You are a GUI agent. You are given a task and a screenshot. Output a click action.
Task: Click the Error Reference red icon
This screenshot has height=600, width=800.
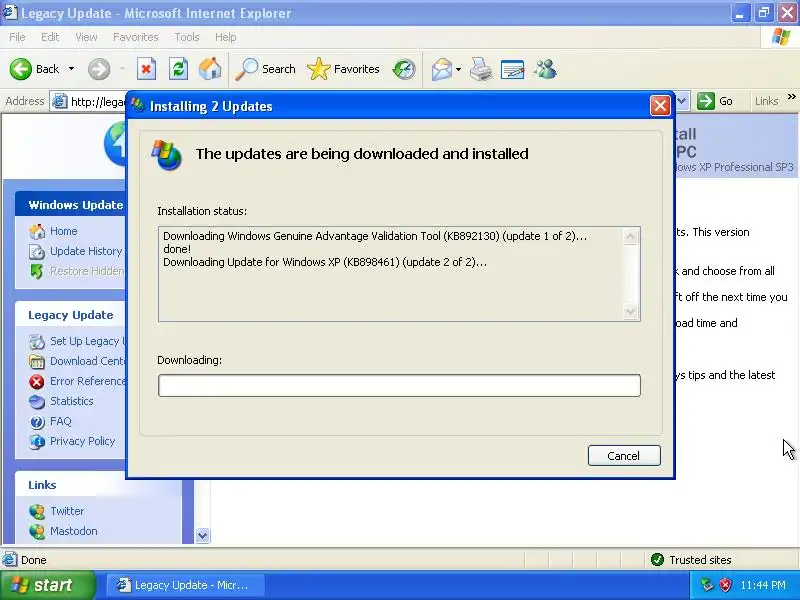[x=37, y=381]
